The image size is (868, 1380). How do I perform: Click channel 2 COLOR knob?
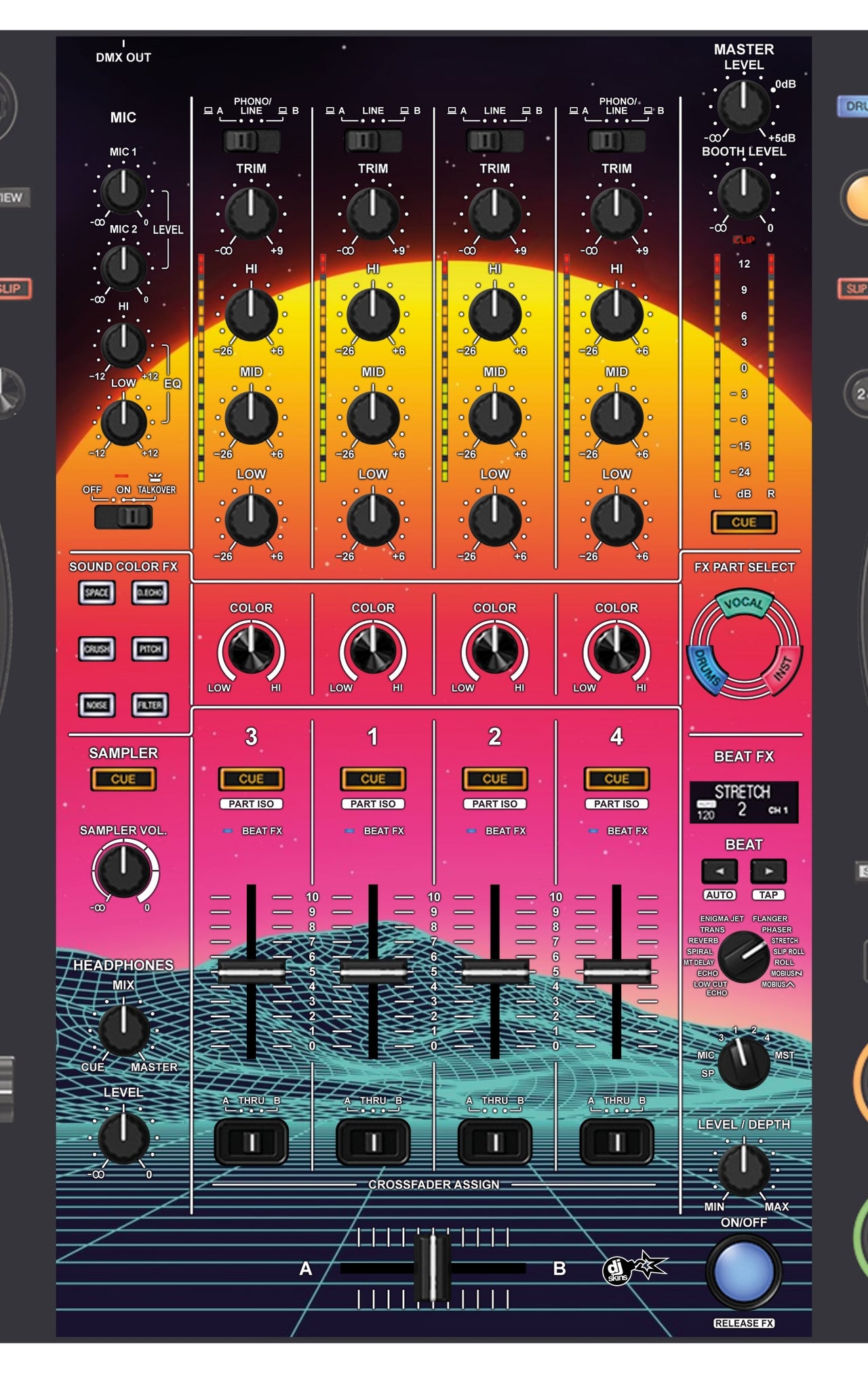click(x=495, y=650)
